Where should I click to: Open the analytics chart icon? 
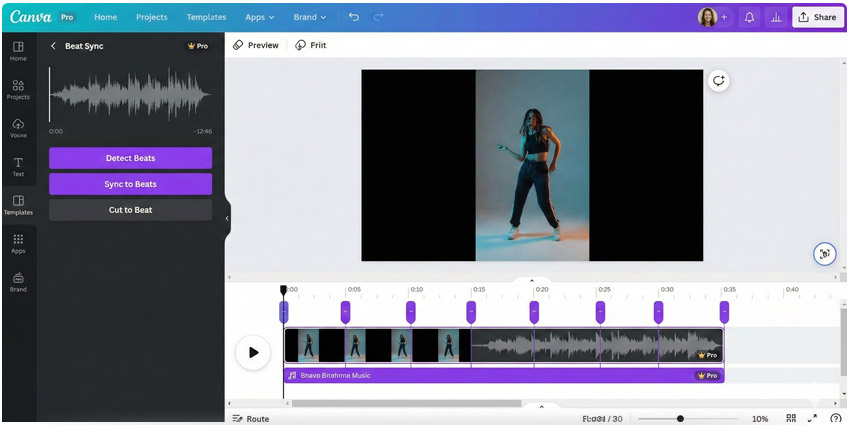775,17
